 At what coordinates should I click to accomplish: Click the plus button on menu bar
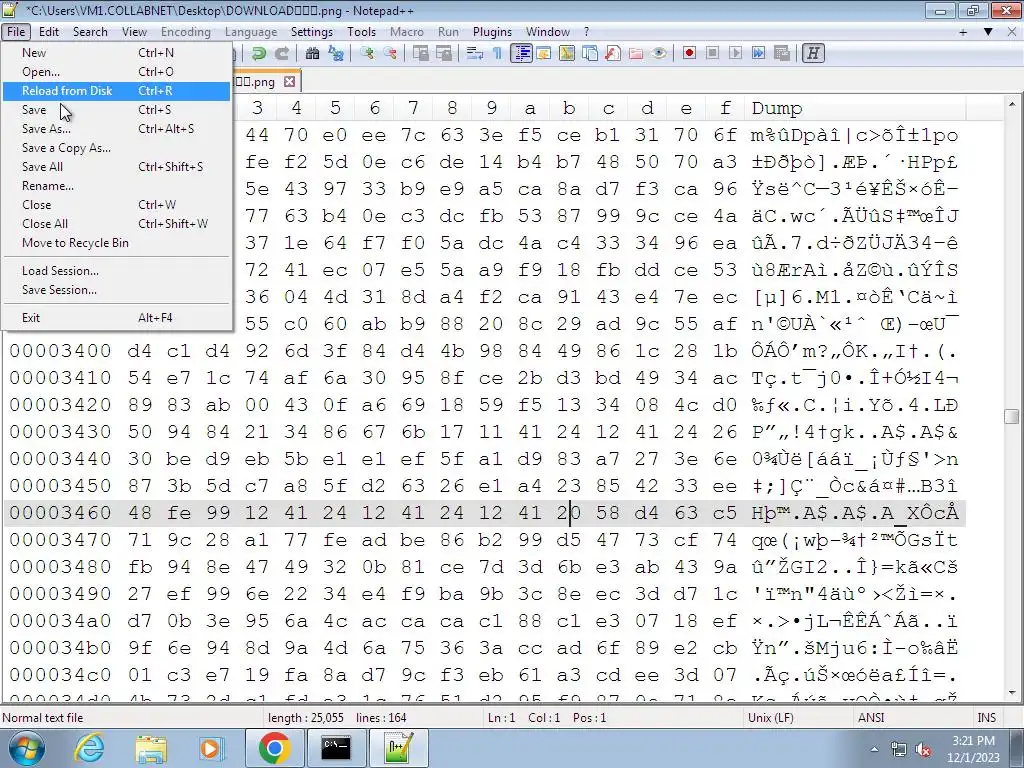pos(963,31)
